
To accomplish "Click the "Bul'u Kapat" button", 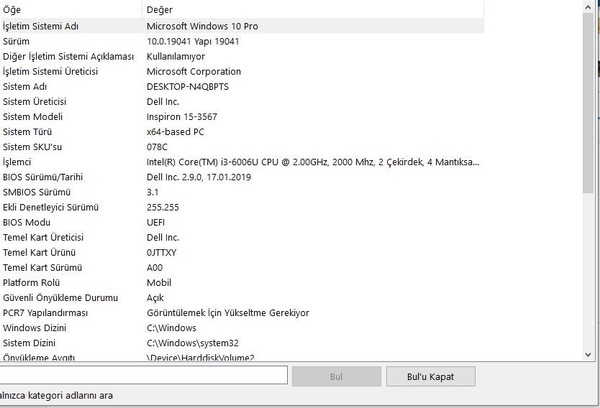I will pos(431,376).
